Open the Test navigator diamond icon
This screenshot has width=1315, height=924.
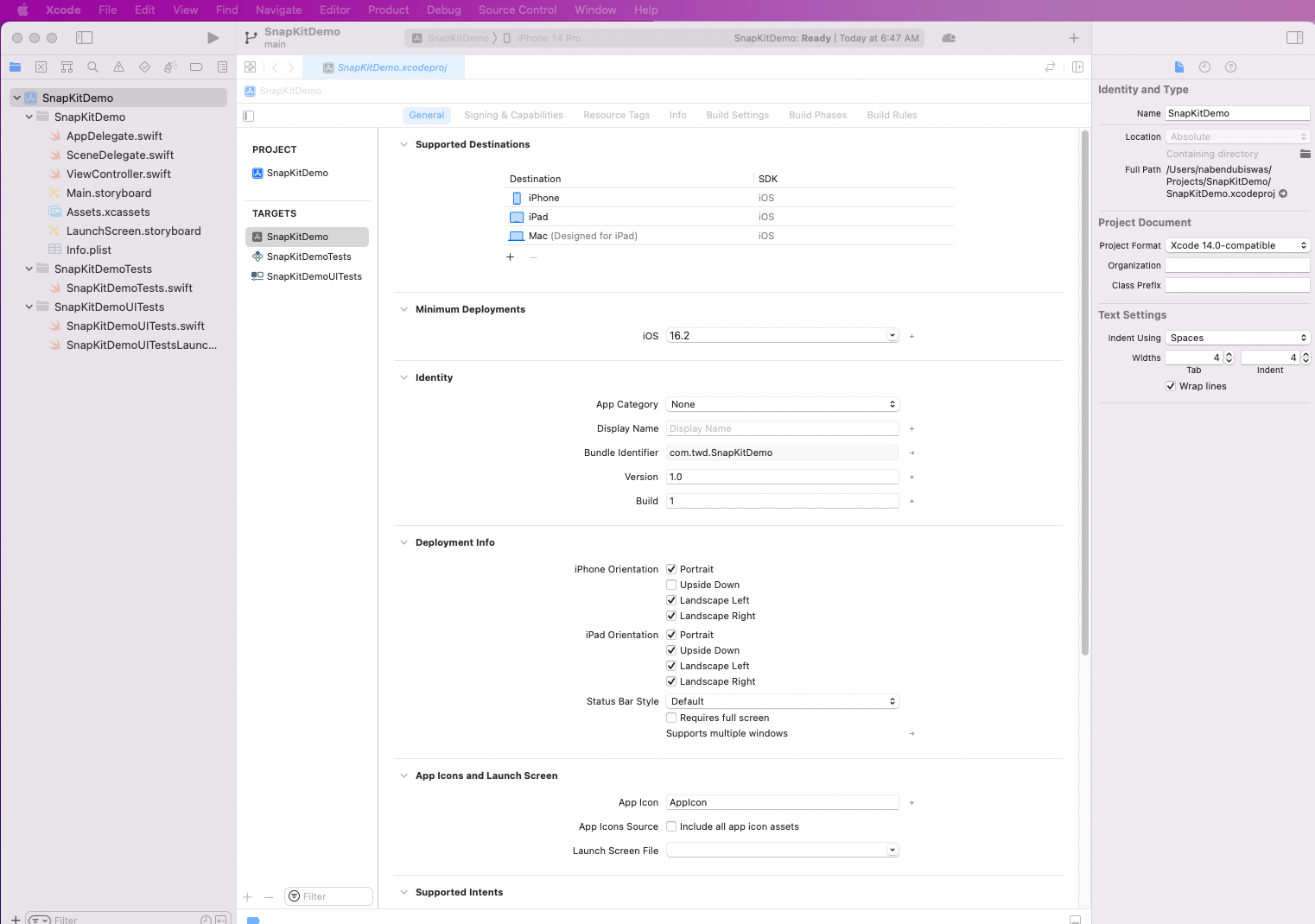[144, 67]
